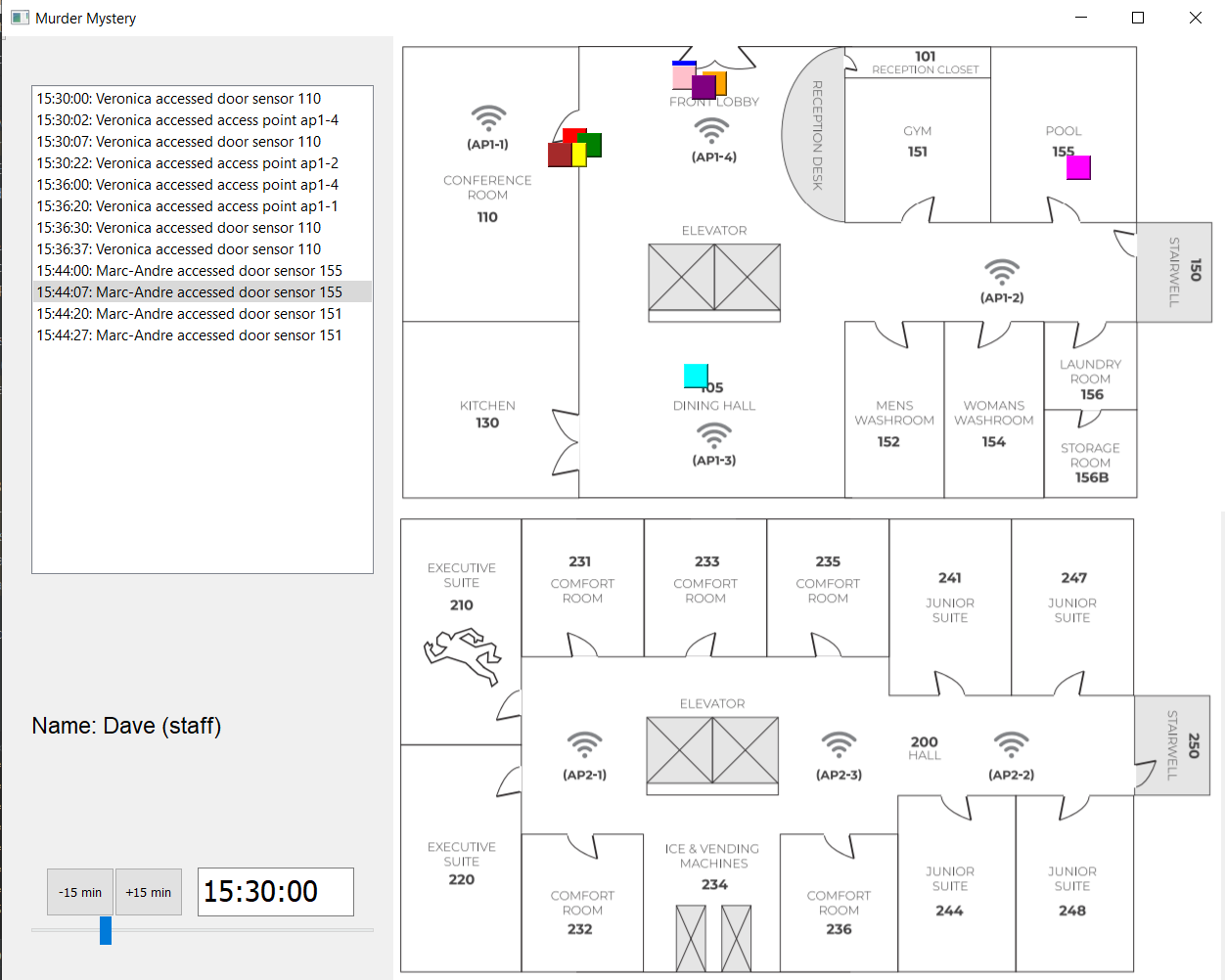Select highlighted entry 15:44:07 Marc-Andre door sensor 155
Screen dimensions: 1225x980
tap(202, 292)
